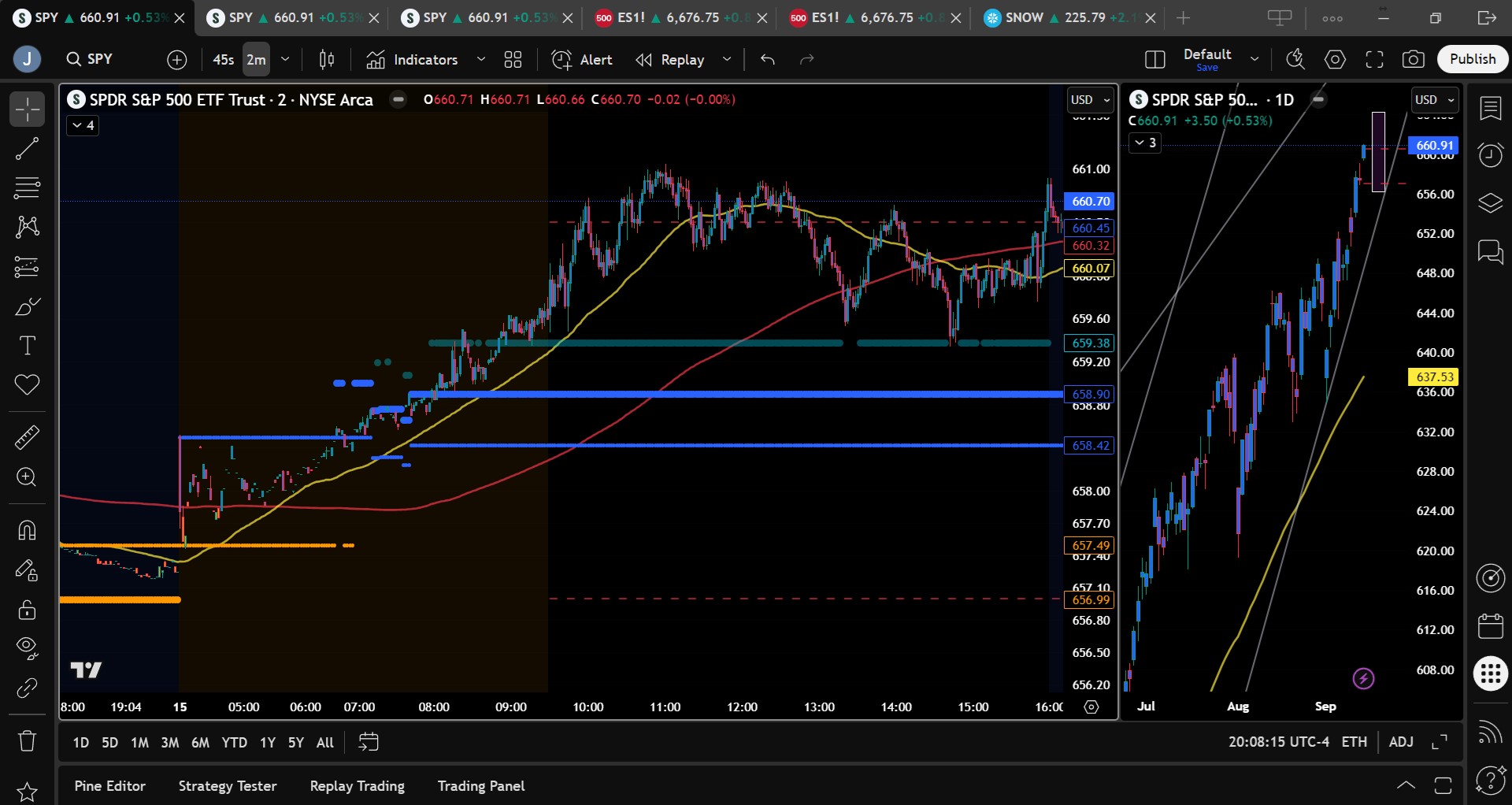Open a new browser tab
Viewport: 1512px width, 805px height.
1183,17
